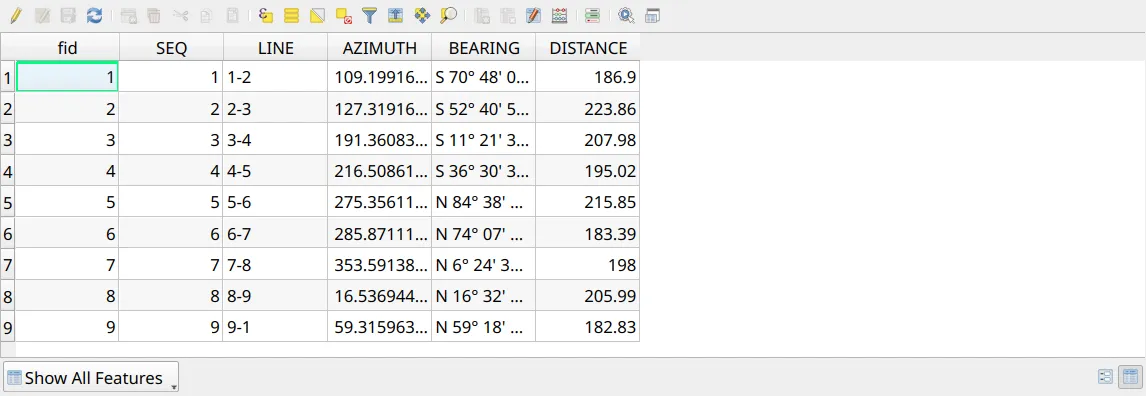Click the BEARING cell N 6° 24'
1146x396 pixels.
tap(484, 265)
